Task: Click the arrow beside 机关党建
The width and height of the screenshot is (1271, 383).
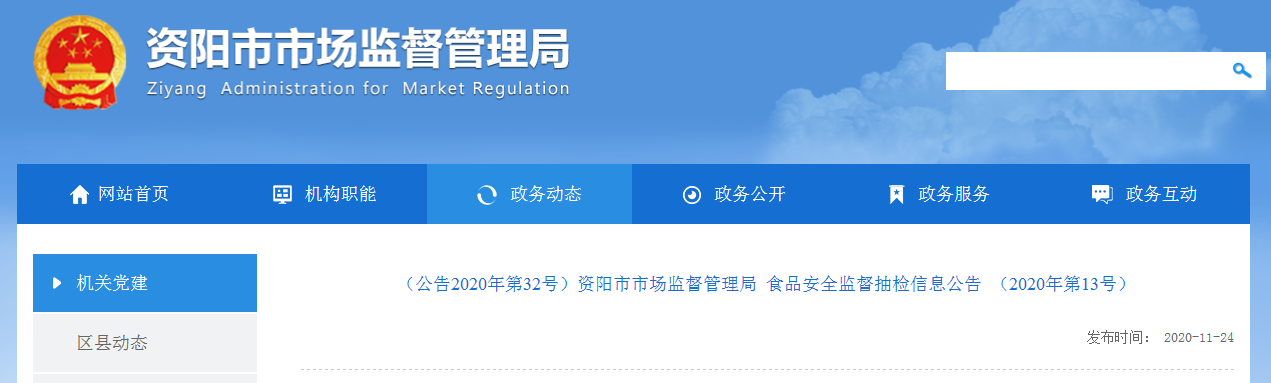Action: click(x=57, y=283)
